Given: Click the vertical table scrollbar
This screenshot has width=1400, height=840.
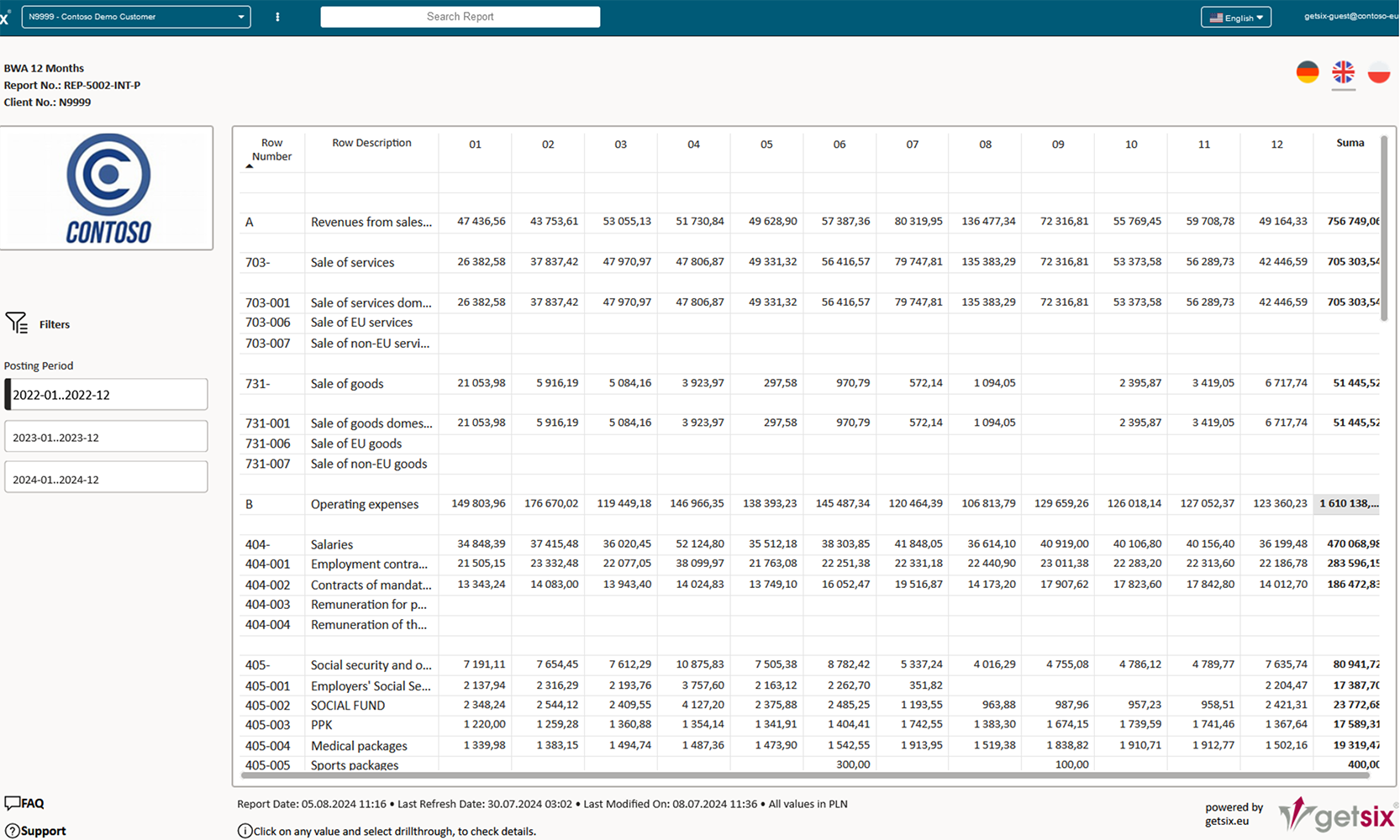Looking at the screenshot, I should (x=1383, y=227).
